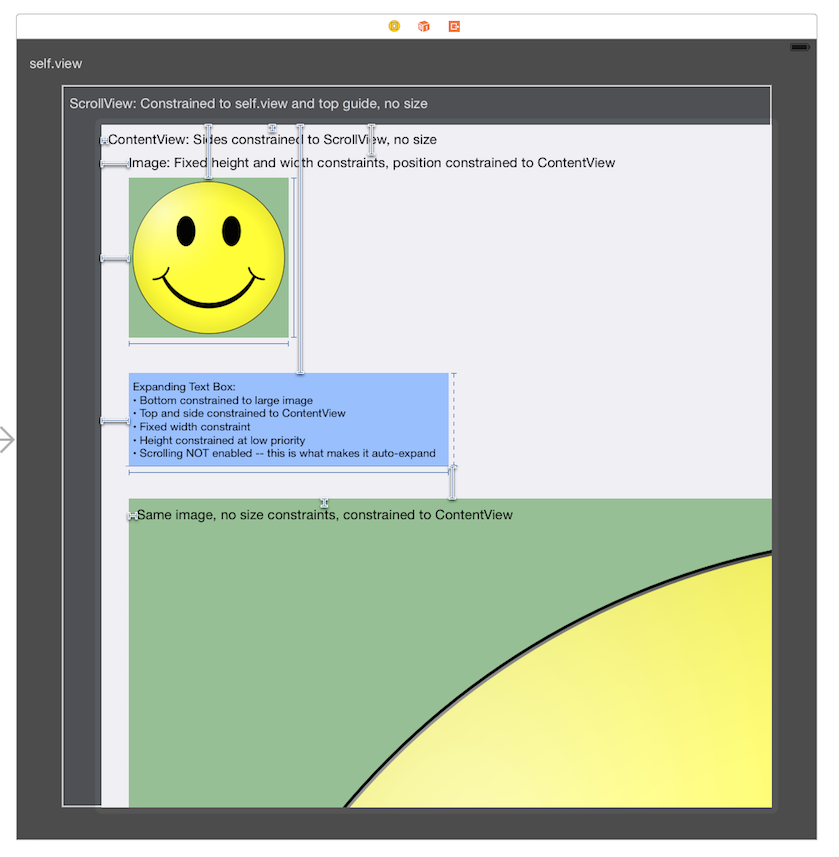Select the height constraint bar right of the small smiley

pyautogui.click(x=294, y=257)
